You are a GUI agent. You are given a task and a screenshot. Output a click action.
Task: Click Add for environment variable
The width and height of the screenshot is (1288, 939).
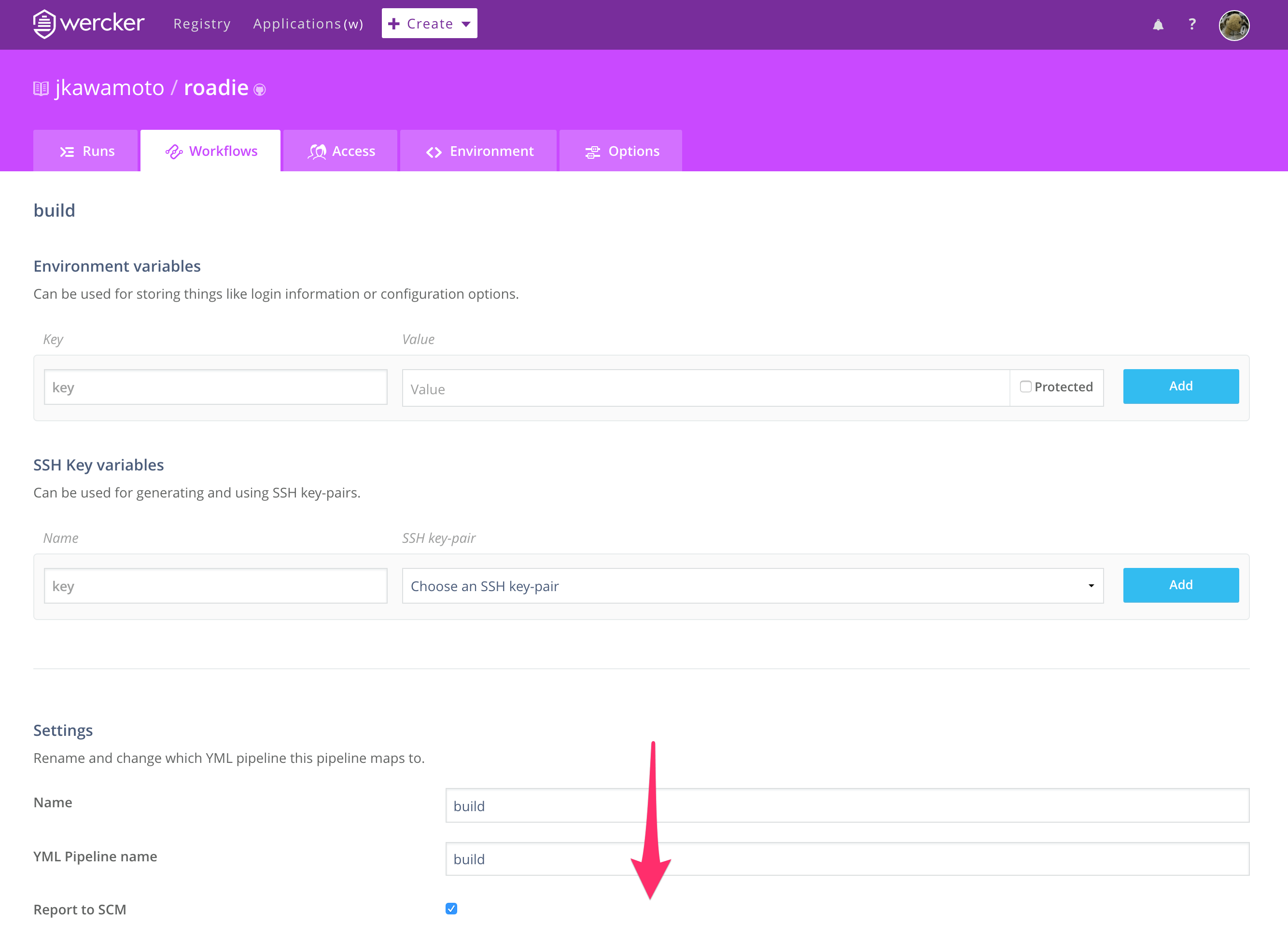pos(1180,387)
